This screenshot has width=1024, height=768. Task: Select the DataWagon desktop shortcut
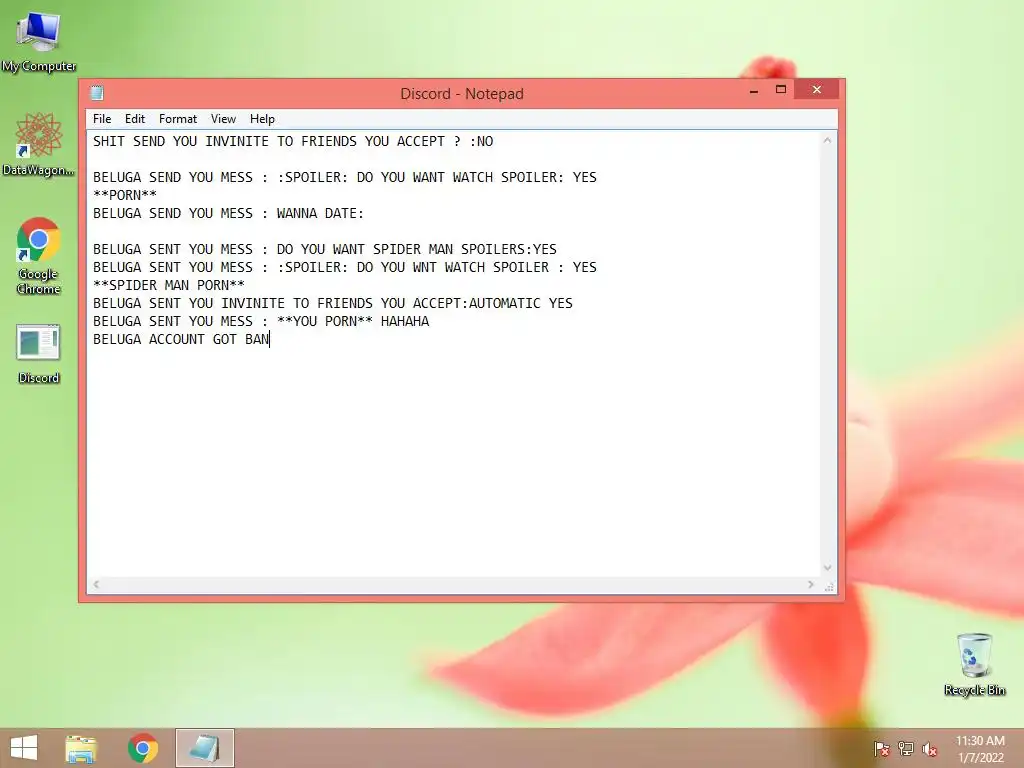[39, 144]
